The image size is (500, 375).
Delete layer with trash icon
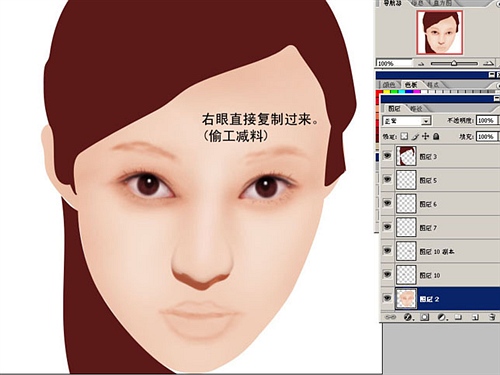point(492,317)
